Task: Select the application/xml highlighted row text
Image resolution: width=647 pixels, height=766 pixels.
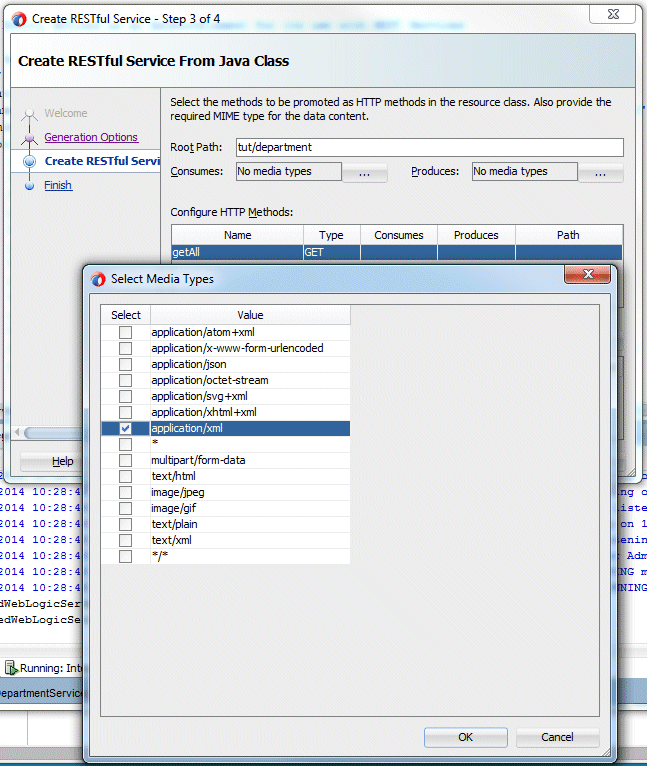Action: pos(187,428)
